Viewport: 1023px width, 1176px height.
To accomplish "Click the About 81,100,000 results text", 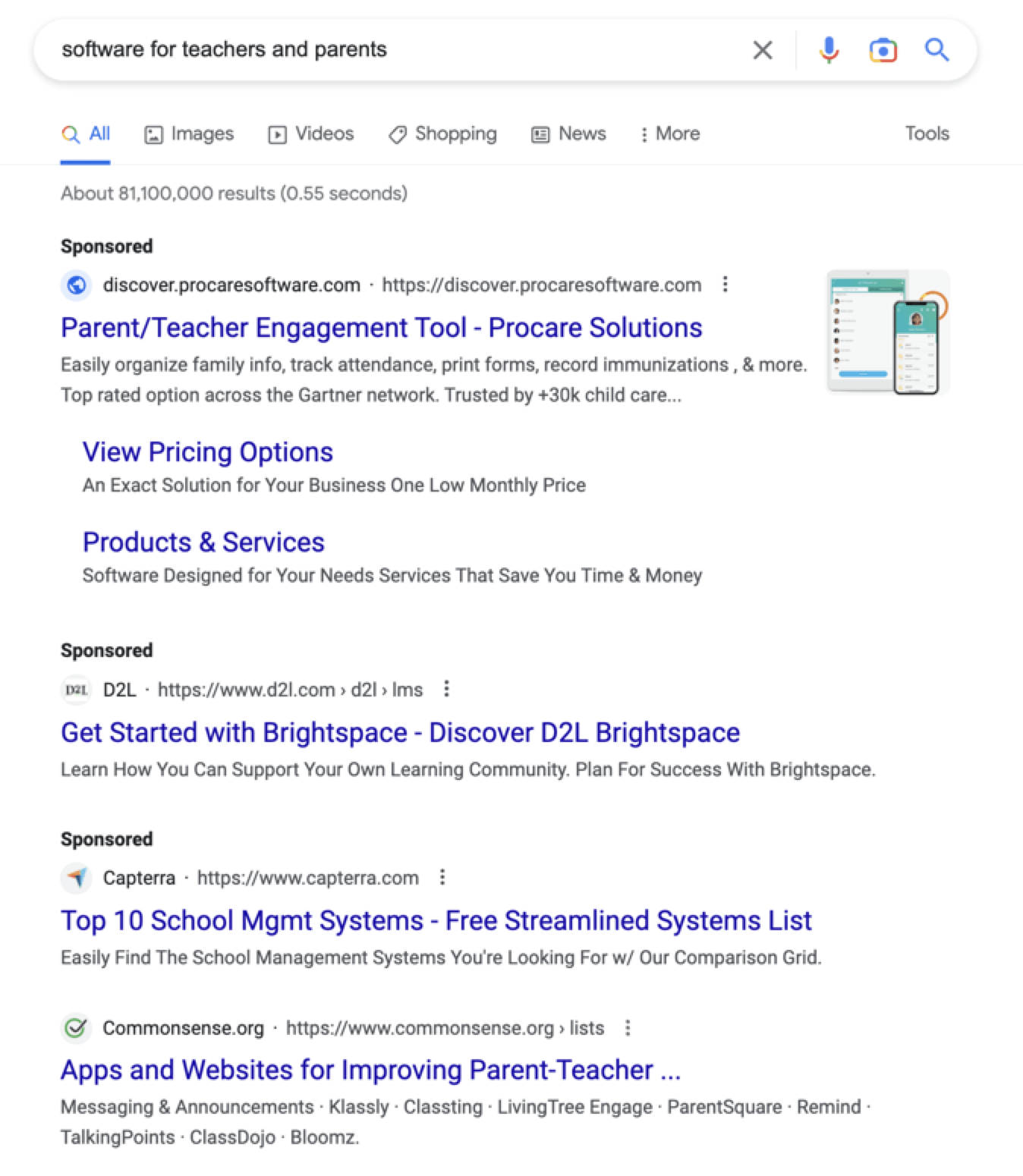I will click(x=234, y=193).
